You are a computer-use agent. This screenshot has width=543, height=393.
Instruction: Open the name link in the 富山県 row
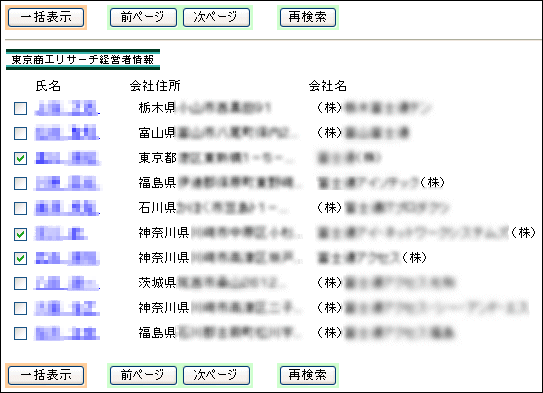point(67,133)
